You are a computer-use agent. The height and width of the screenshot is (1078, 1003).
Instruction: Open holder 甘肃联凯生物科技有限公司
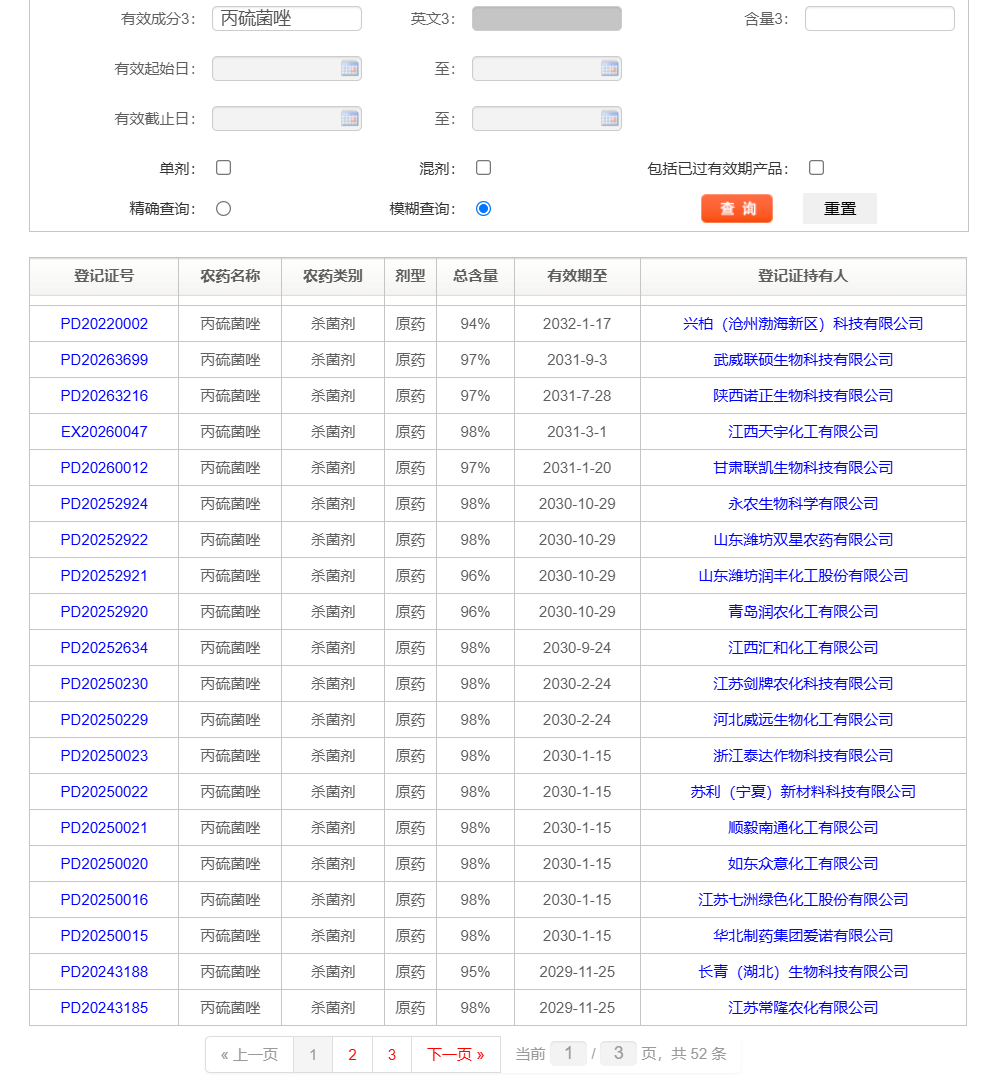click(803, 468)
